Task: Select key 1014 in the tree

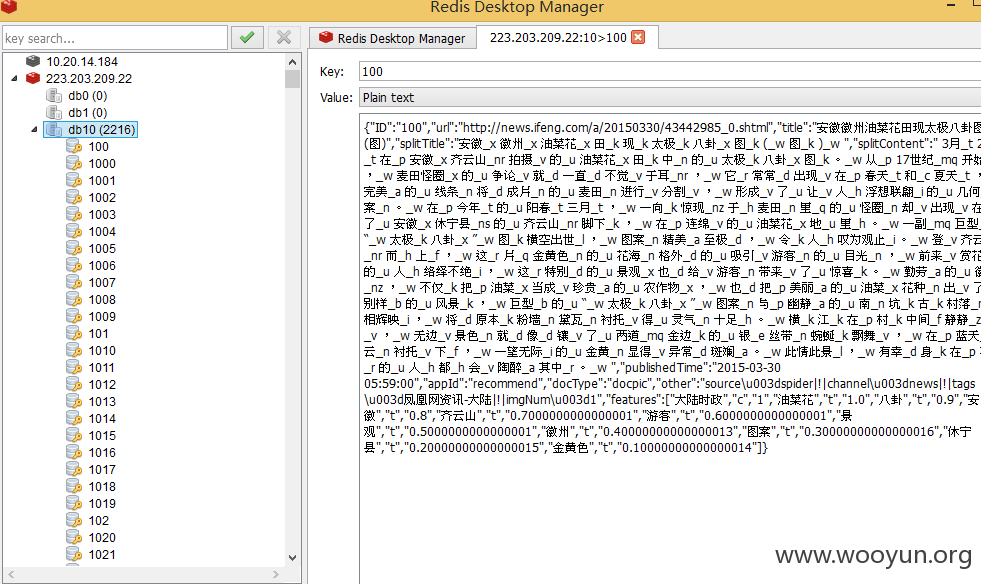Action: coord(102,419)
